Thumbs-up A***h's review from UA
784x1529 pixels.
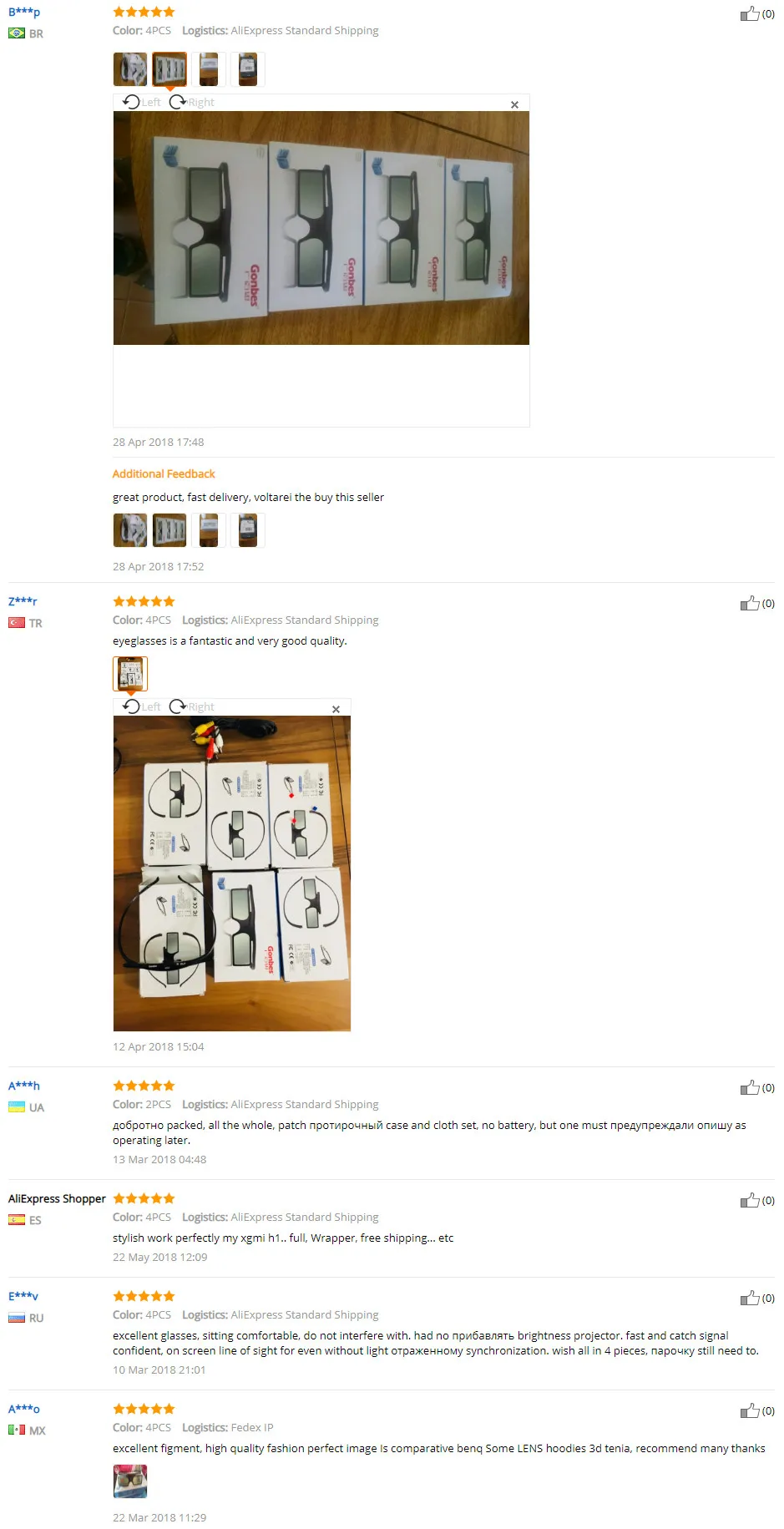tap(750, 1087)
